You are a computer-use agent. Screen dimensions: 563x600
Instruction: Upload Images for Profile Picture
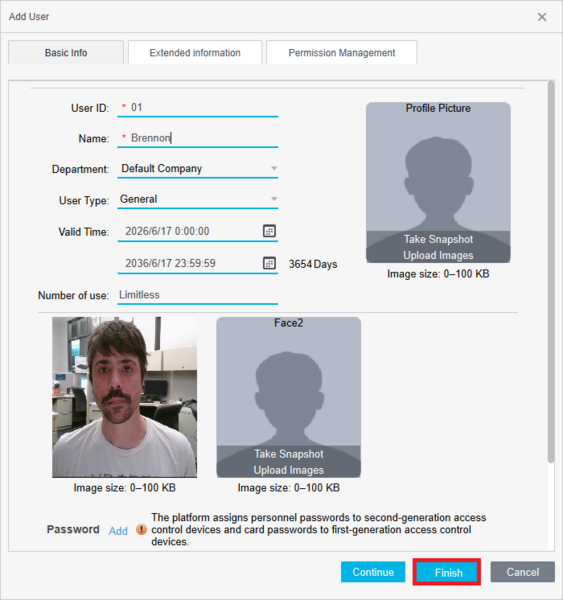[438, 255]
